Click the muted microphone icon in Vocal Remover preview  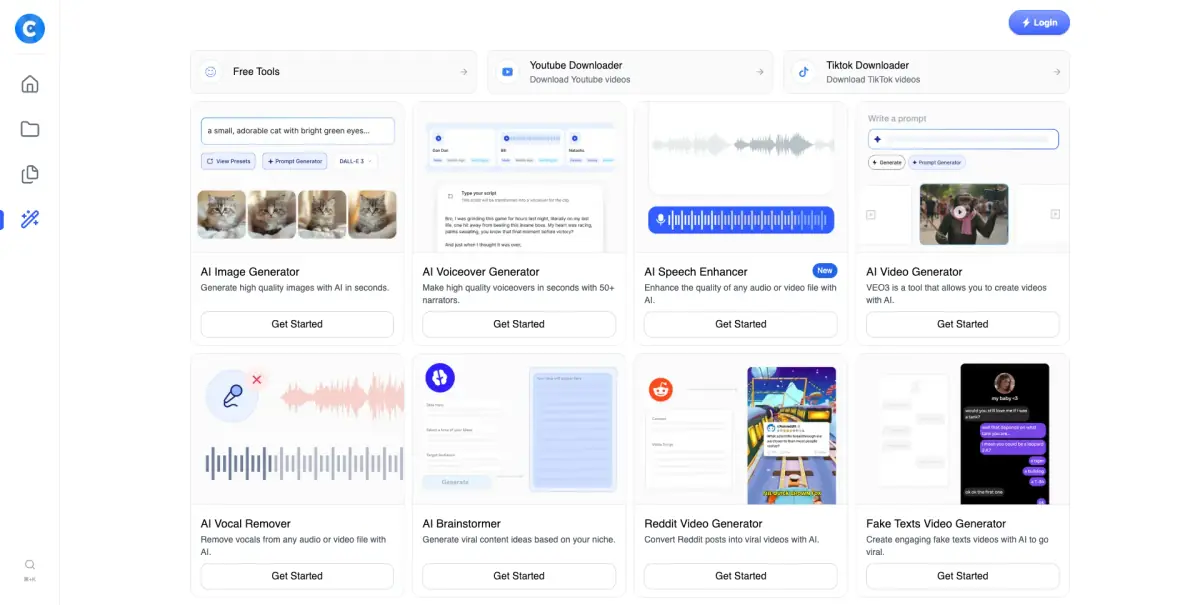pos(232,395)
